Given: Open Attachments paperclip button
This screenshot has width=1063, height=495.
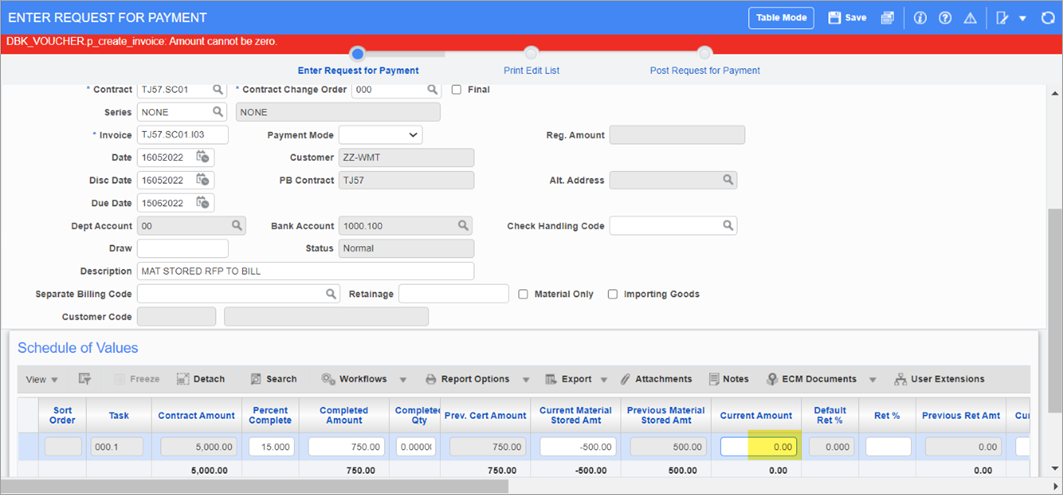Looking at the screenshot, I should (655, 379).
